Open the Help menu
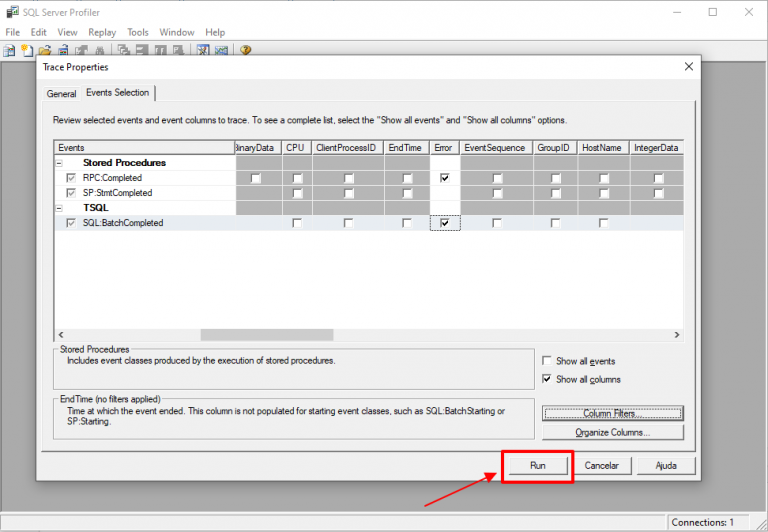 click(215, 32)
